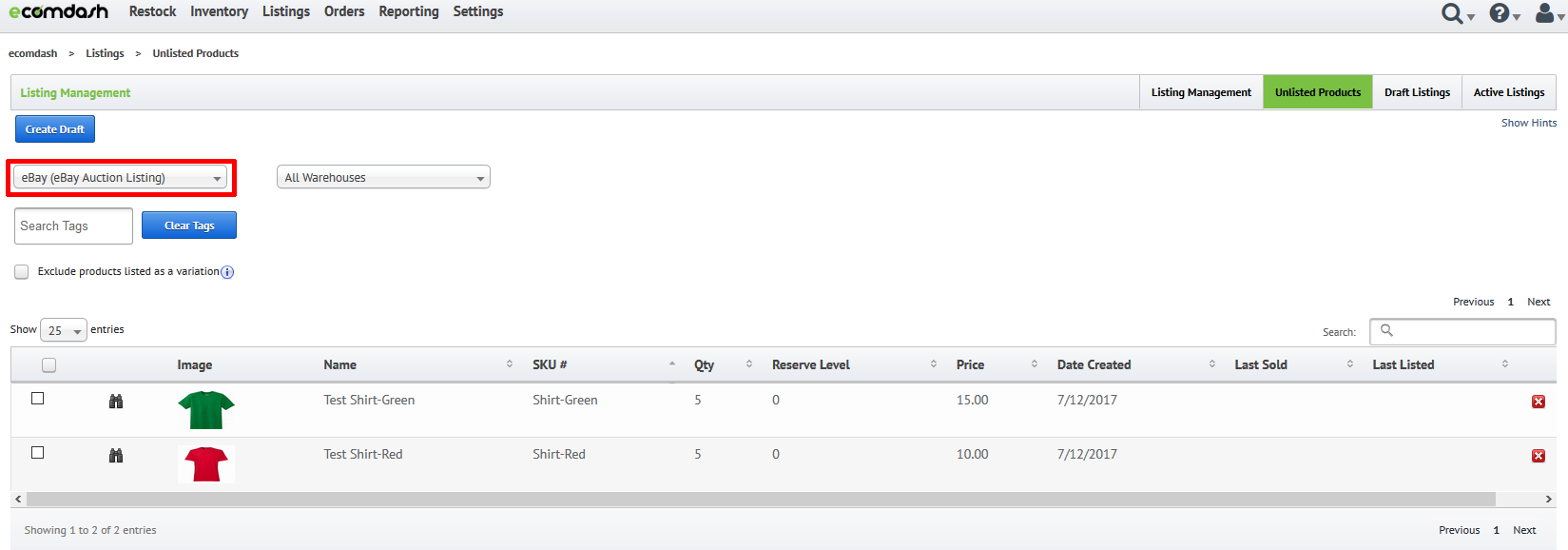The height and width of the screenshot is (550, 1568).
Task: Open the eBay Auction Listing storefront dropdown
Action: point(120,178)
